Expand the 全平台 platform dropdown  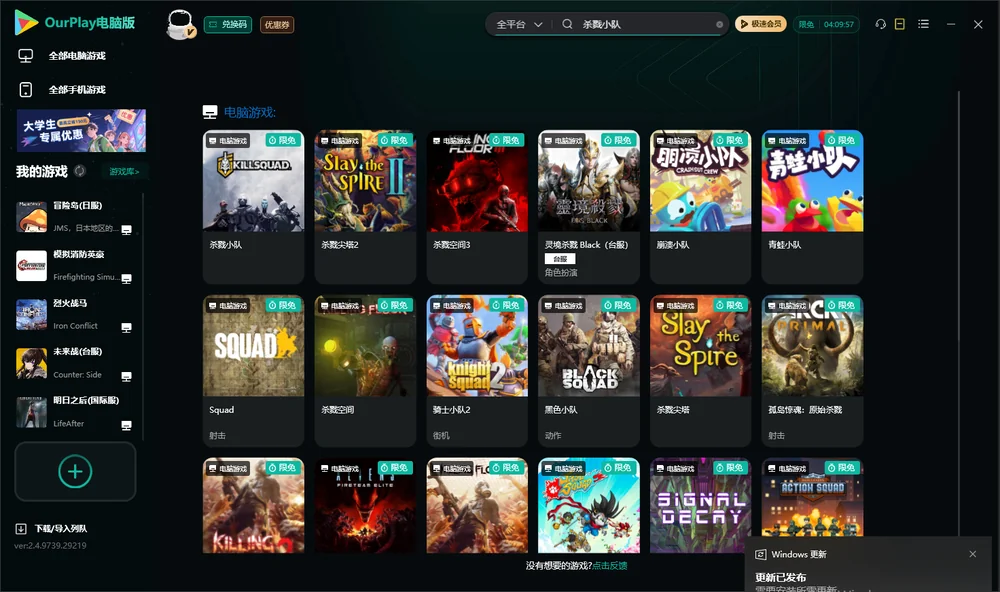click(x=519, y=24)
